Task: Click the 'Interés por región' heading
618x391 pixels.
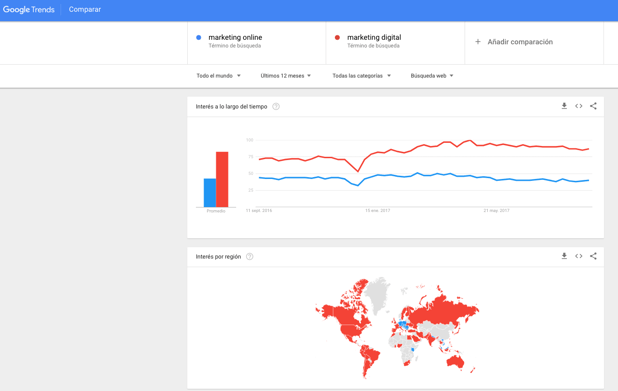Action: (x=218, y=257)
